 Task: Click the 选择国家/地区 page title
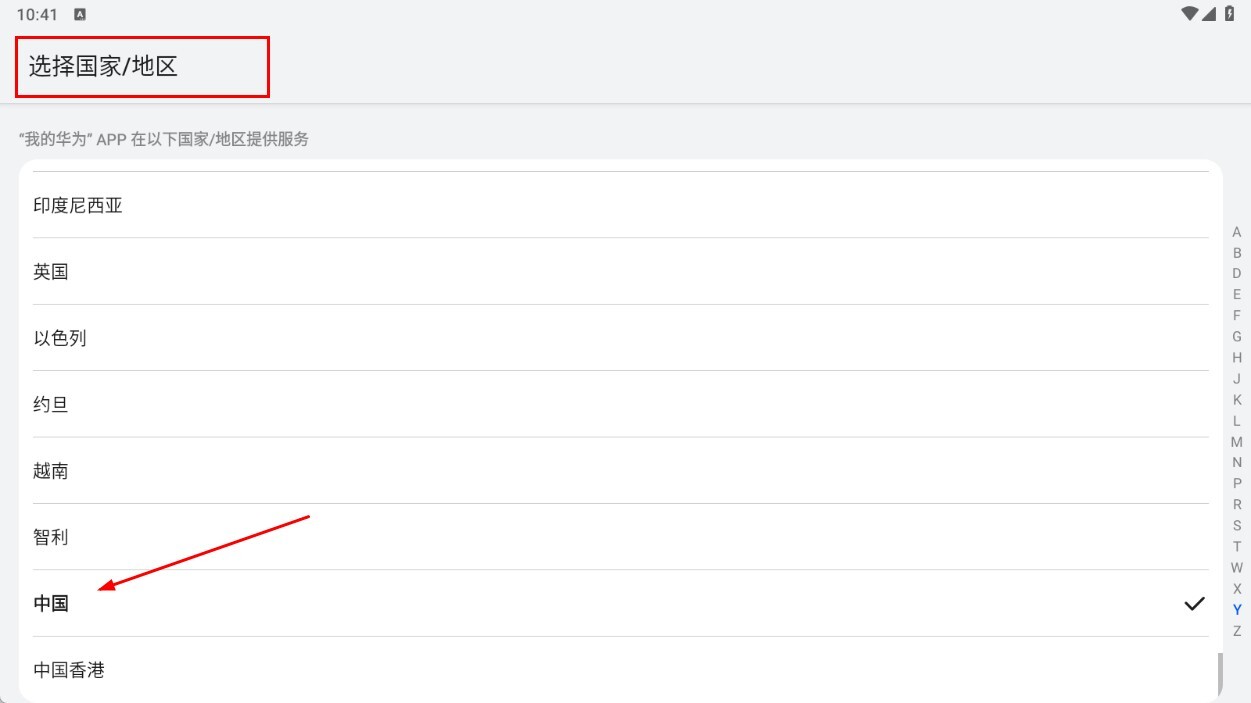click(x=103, y=67)
